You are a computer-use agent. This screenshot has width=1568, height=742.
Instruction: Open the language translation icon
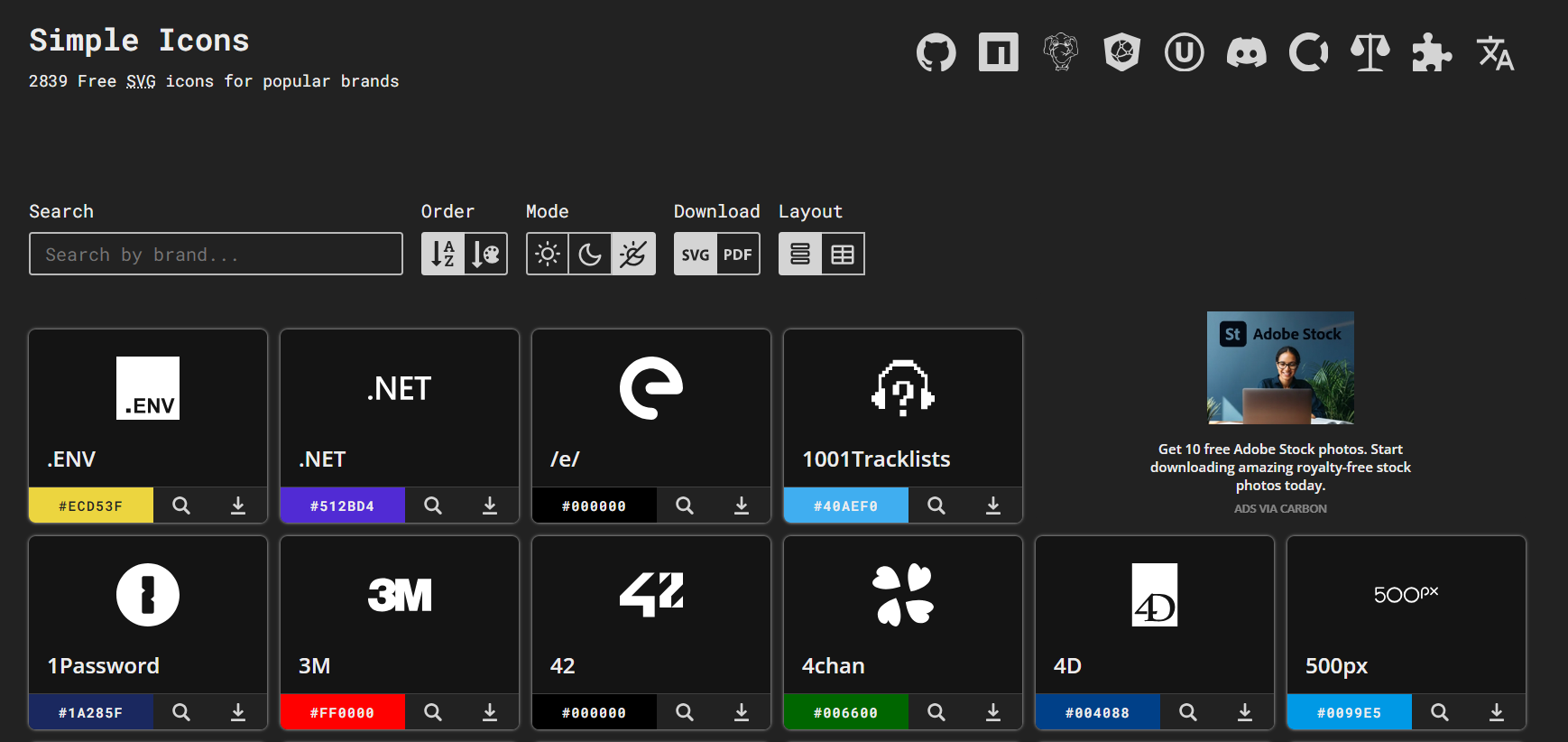click(1495, 52)
